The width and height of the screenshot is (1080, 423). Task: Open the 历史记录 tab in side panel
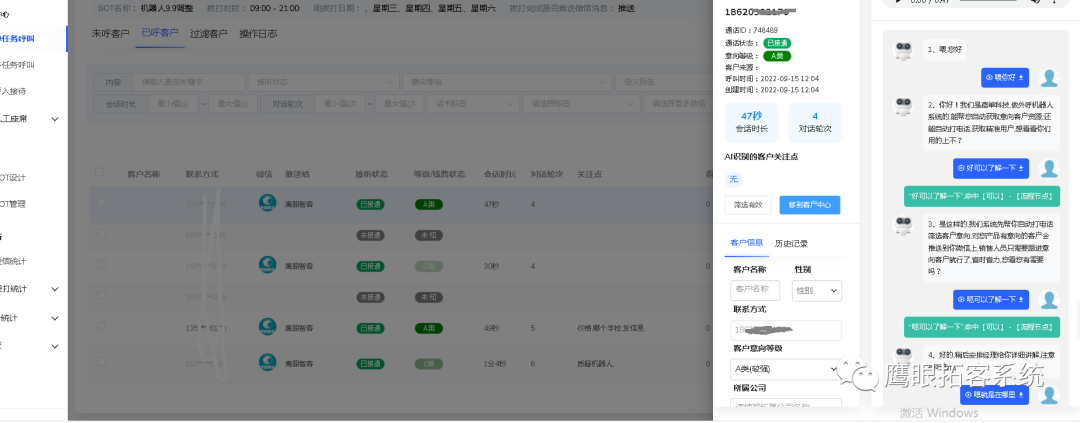pos(791,243)
